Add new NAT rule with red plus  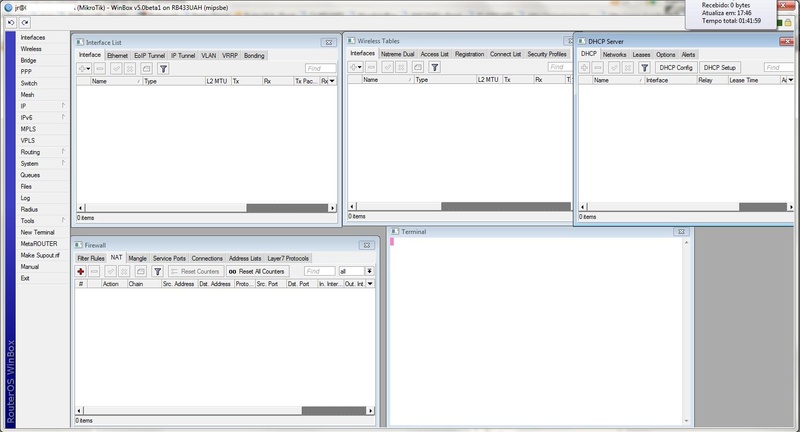tap(81, 271)
